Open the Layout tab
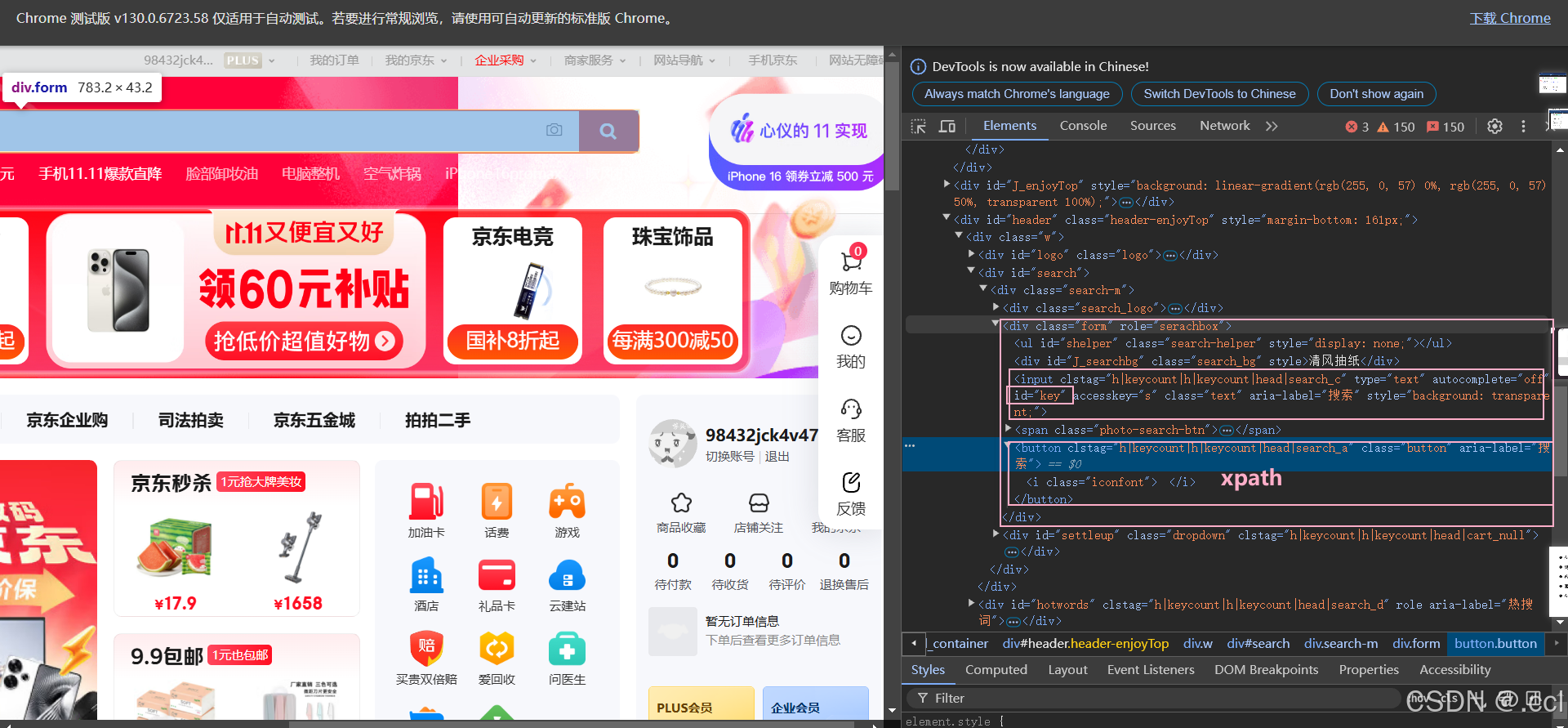 point(1067,670)
